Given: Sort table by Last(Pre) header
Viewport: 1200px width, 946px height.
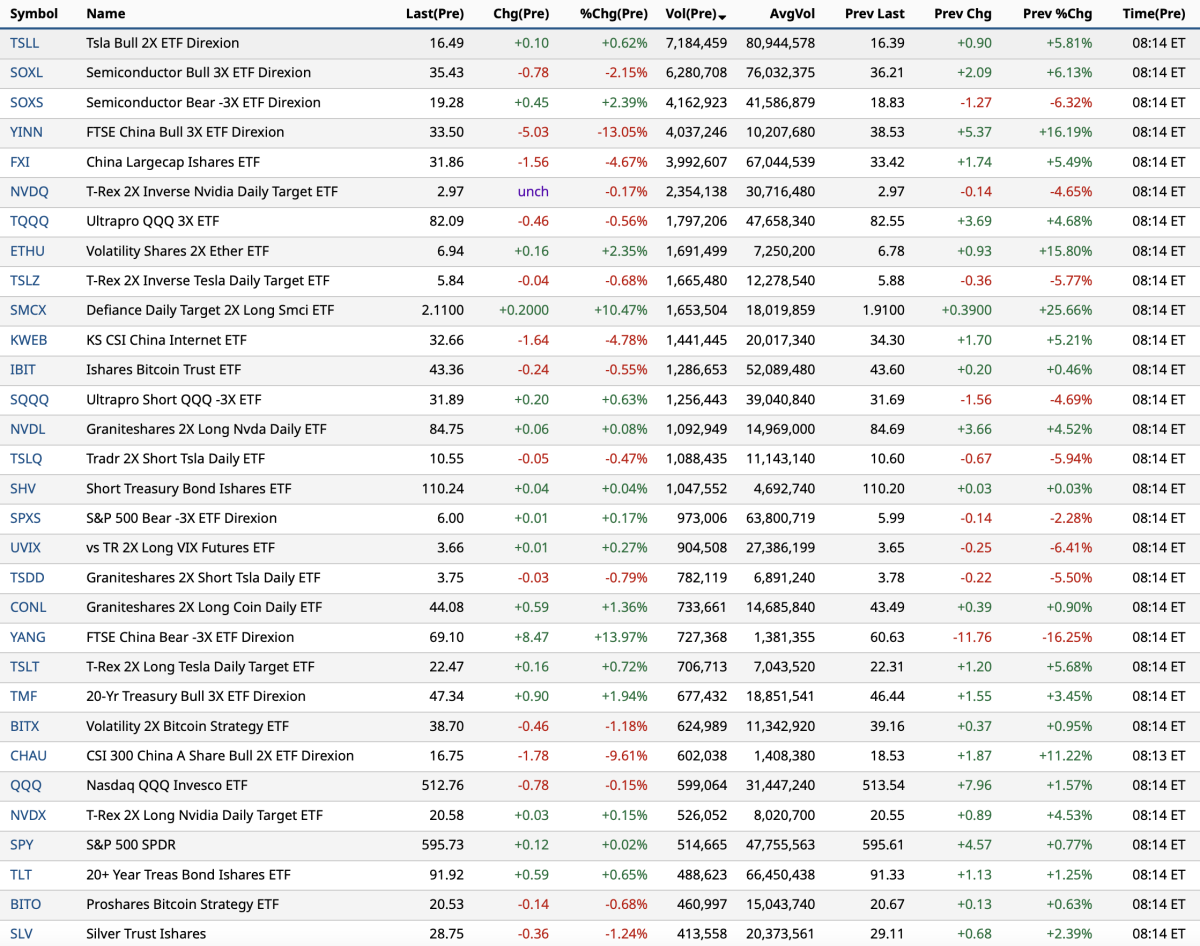Looking at the screenshot, I should tap(435, 14).
